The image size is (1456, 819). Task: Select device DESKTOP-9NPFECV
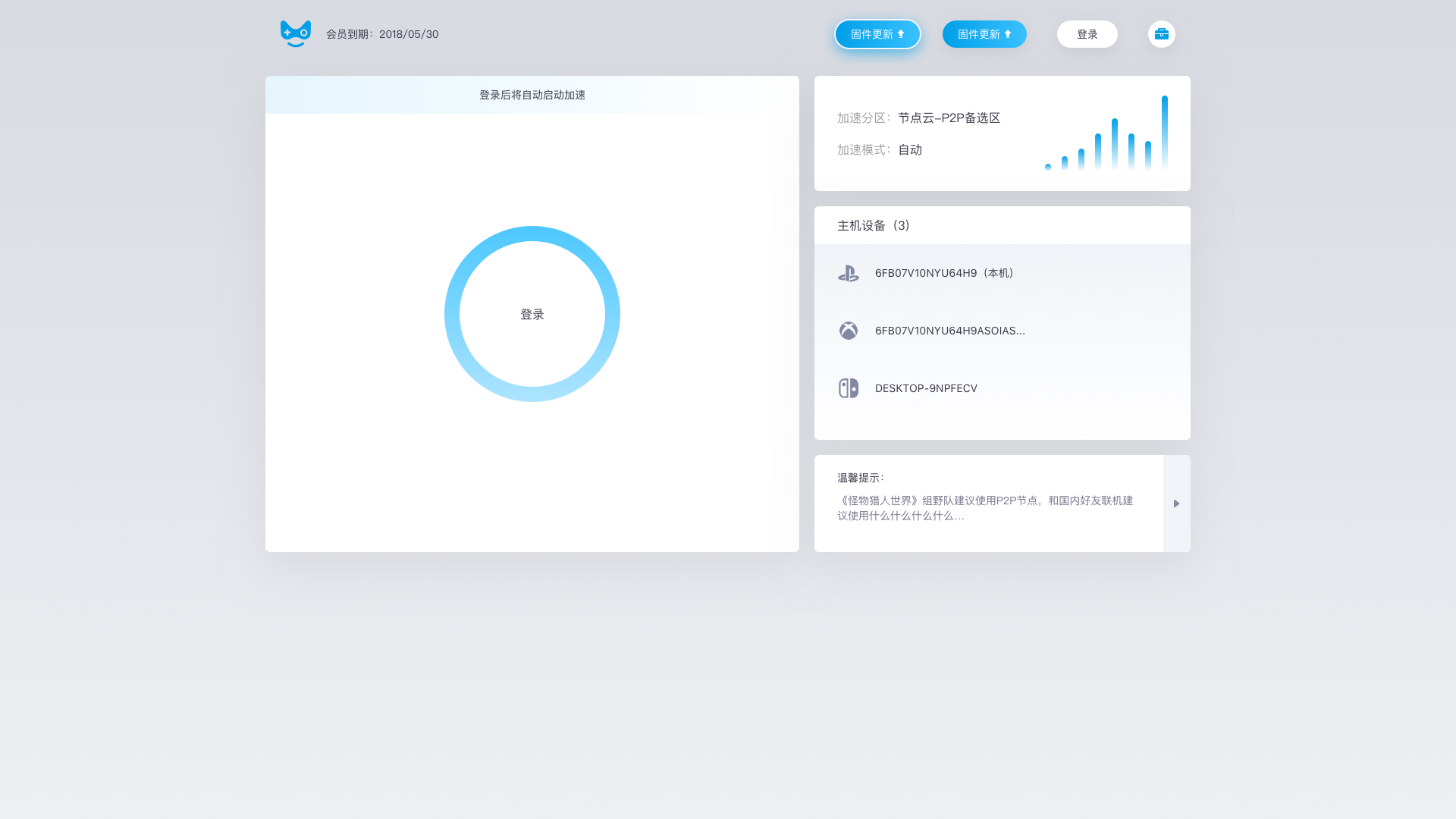coord(1003,388)
